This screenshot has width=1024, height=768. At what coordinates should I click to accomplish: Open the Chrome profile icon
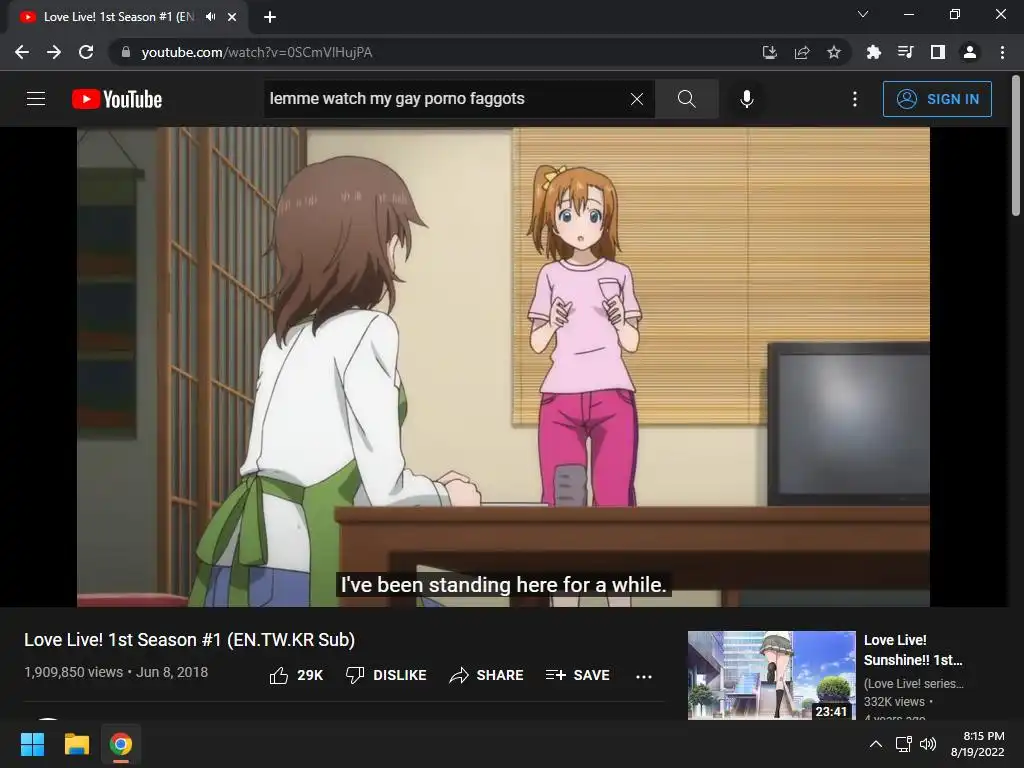pyautogui.click(x=970, y=52)
